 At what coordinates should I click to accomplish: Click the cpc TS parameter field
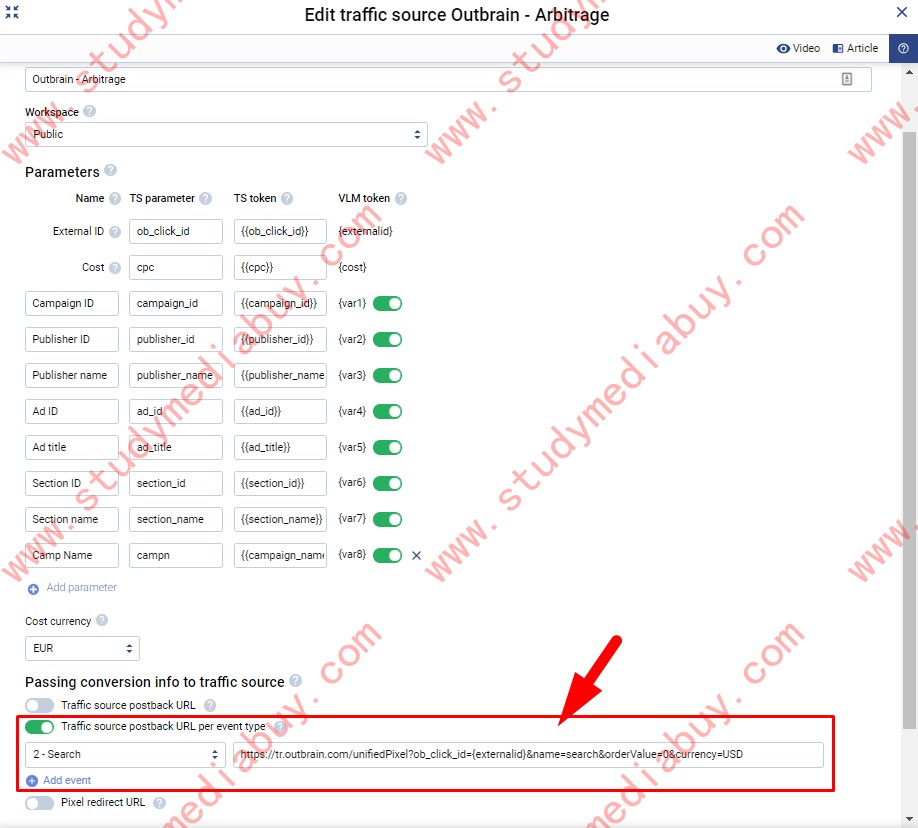(176, 268)
